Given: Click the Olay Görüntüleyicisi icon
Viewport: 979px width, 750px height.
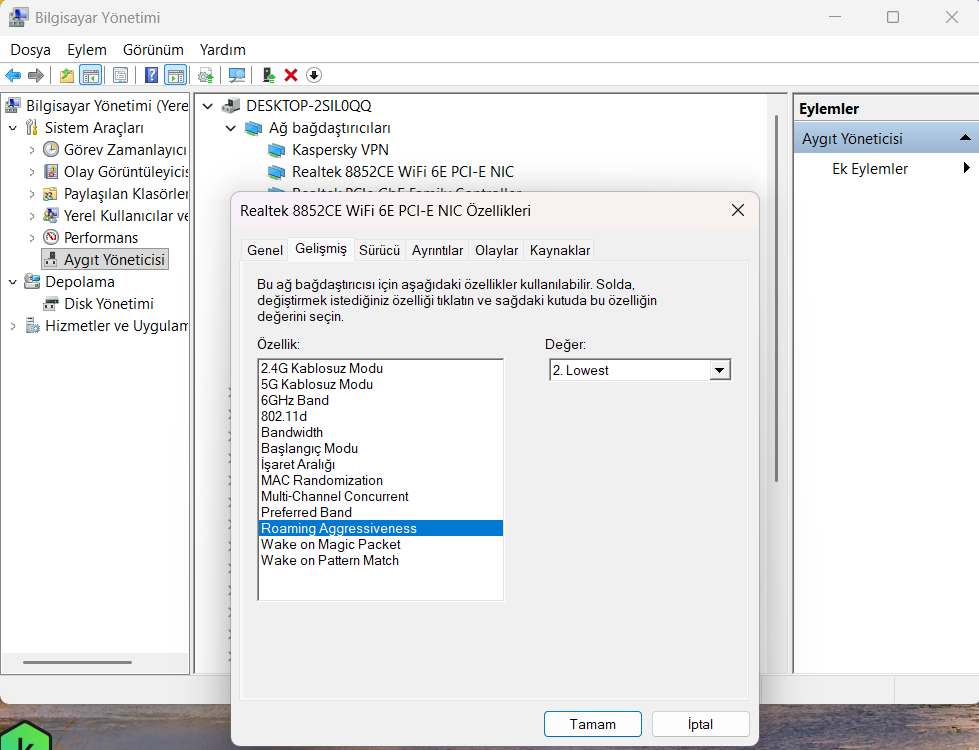Looking at the screenshot, I should [x=51, y=172].
